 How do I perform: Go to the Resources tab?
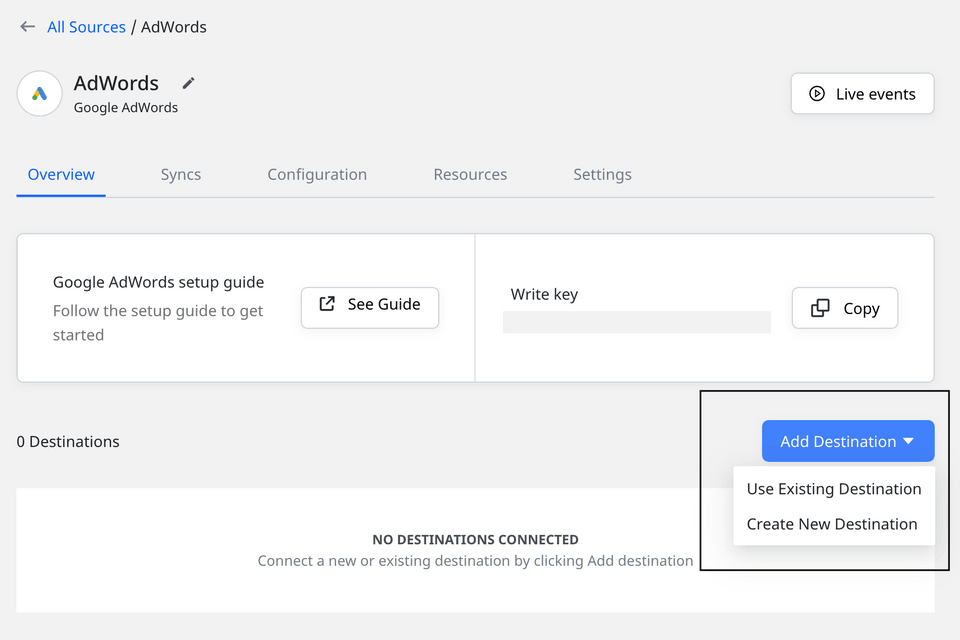click(470, 175)
